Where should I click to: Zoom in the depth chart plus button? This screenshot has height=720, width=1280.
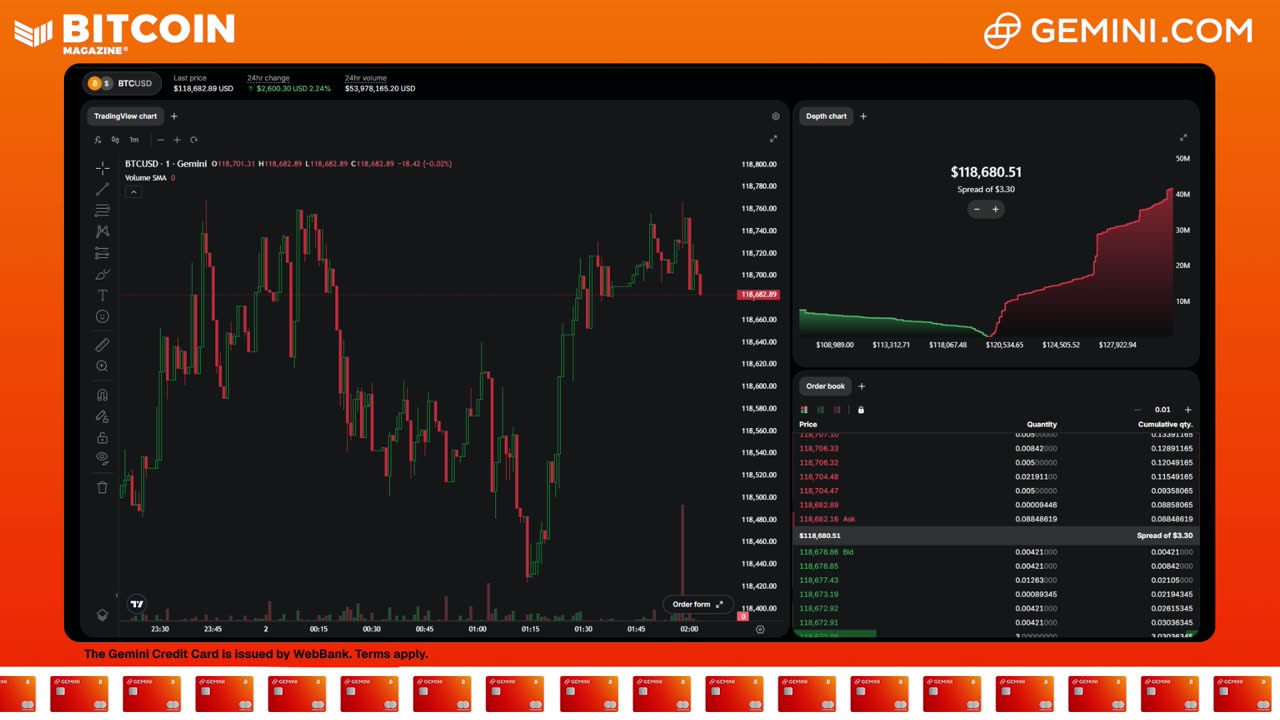coord(995,209)
